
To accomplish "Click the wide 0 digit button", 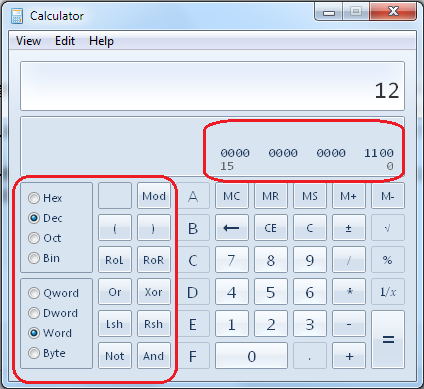I will (251, 356).
